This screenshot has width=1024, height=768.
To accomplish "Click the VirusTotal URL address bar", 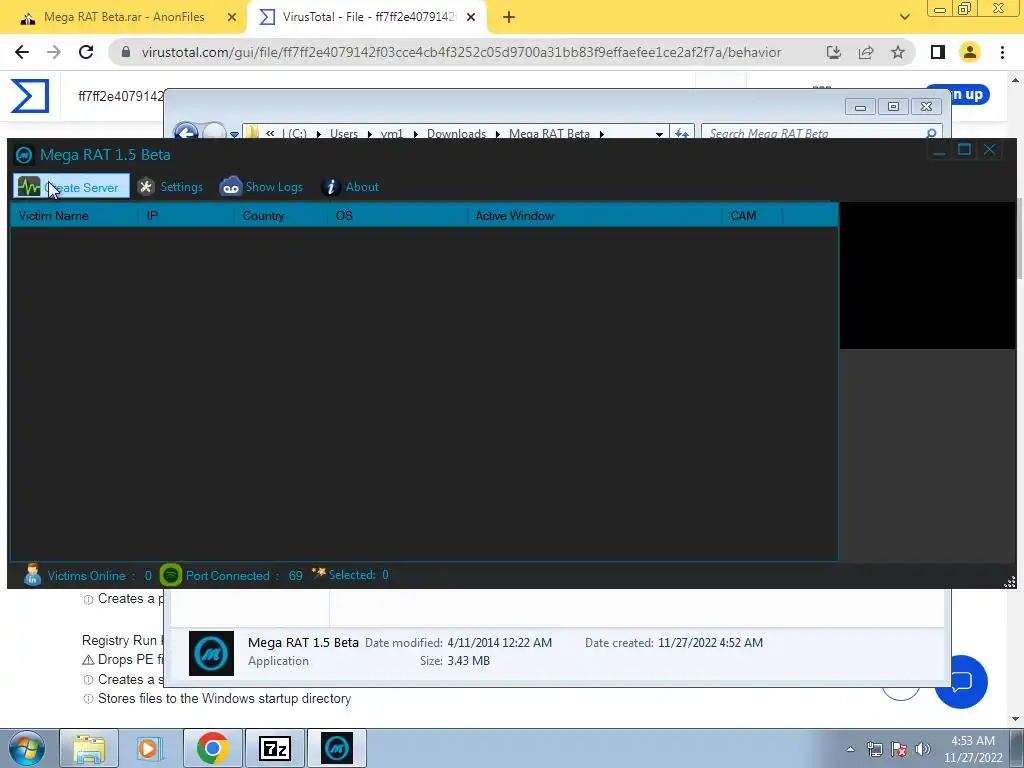I will tap(460, 52).
